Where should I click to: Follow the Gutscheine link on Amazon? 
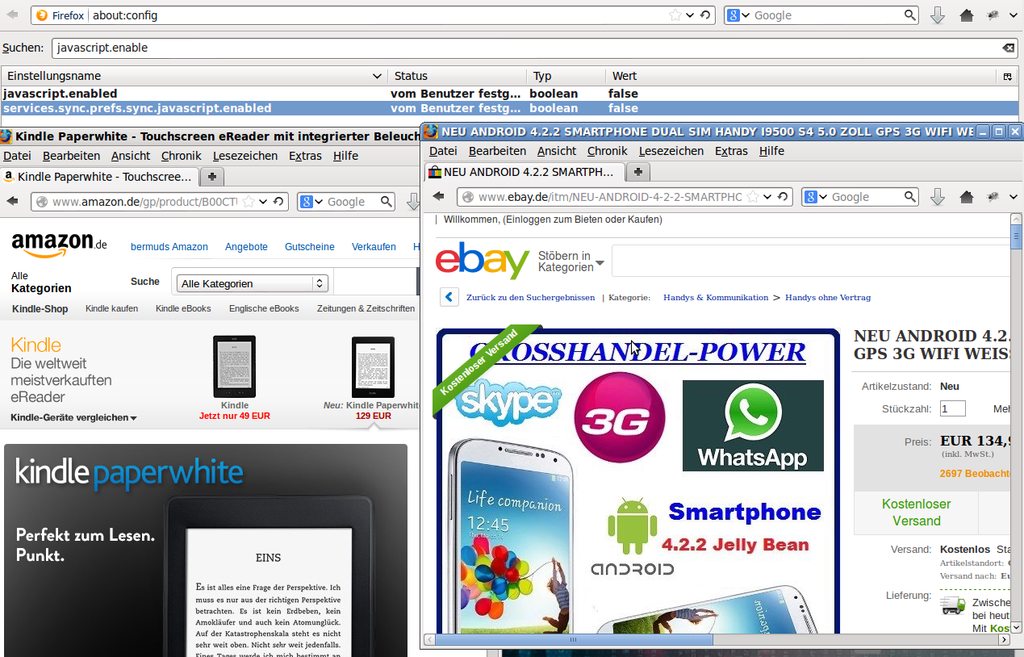[x=310, y=247]
